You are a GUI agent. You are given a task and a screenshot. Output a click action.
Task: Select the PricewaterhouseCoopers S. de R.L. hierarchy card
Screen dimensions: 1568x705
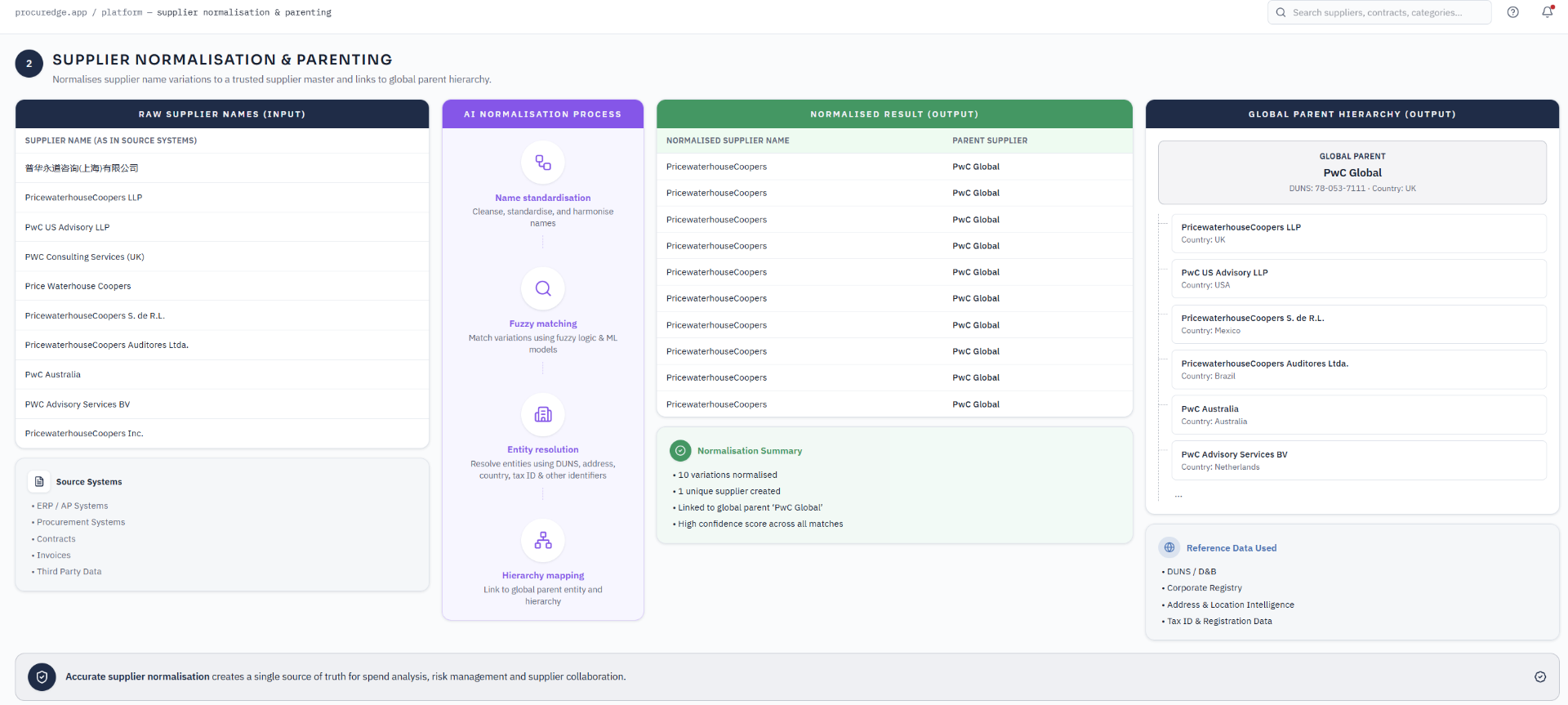click(x=1358, y=324)
